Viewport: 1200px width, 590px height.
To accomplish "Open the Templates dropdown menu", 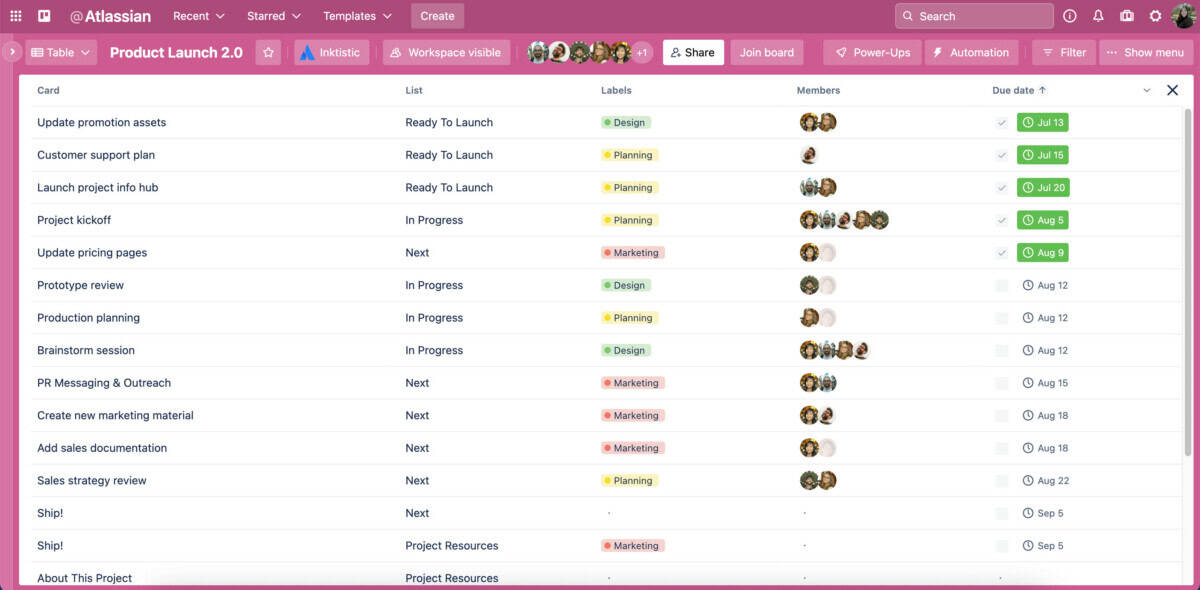I will click(x=357, y=16).
